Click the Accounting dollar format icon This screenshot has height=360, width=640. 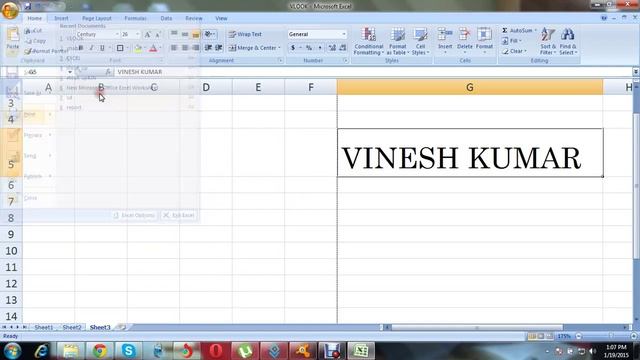[293, 48]
